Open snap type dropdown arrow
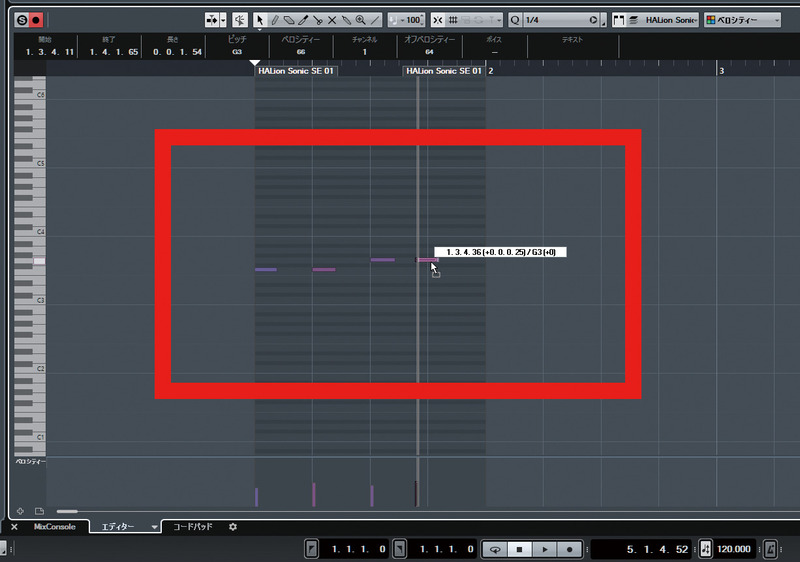Viewport: 800px width, 562px height. point(498,20)
